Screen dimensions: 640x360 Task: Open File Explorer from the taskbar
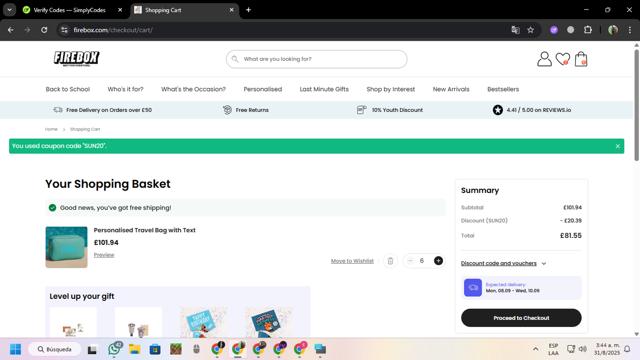click(x=135, y=349)
